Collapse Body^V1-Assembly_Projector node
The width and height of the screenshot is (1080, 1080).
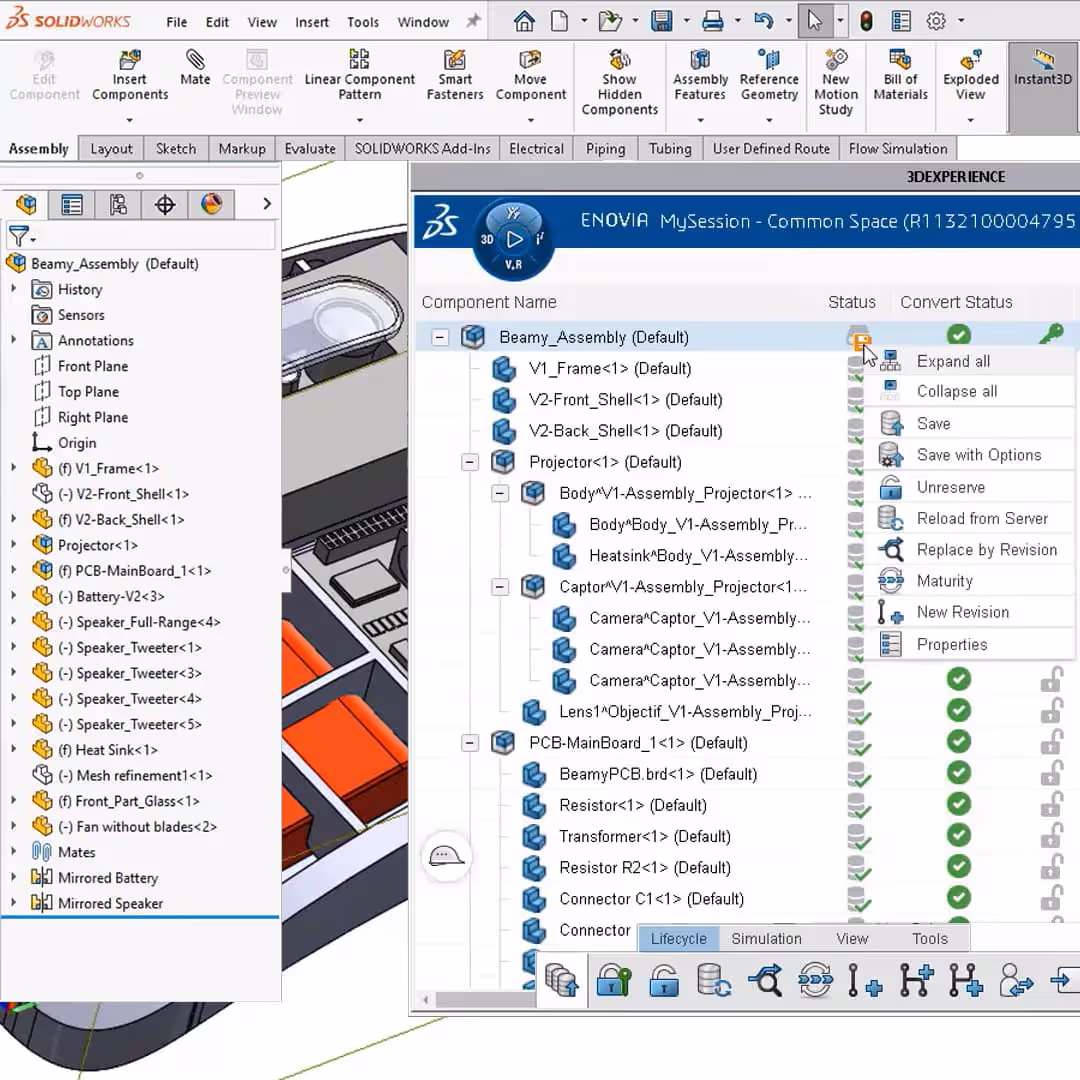click(500, 492)
